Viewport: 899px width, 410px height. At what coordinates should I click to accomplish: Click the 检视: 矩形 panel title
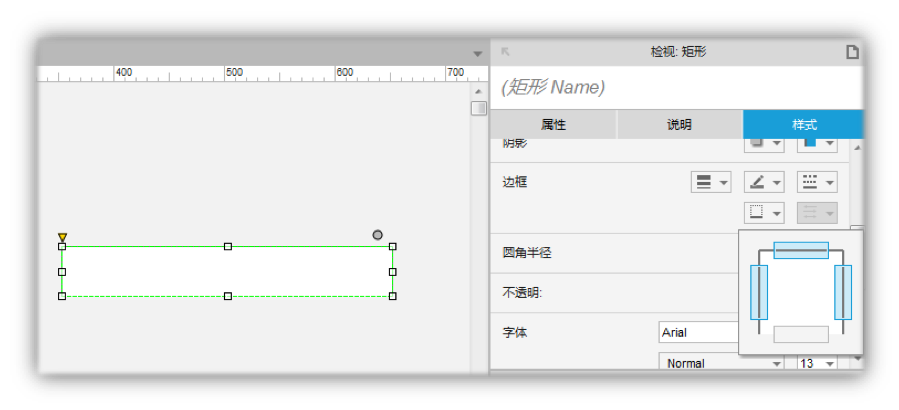pyautogui.click(x=678, y=52)
